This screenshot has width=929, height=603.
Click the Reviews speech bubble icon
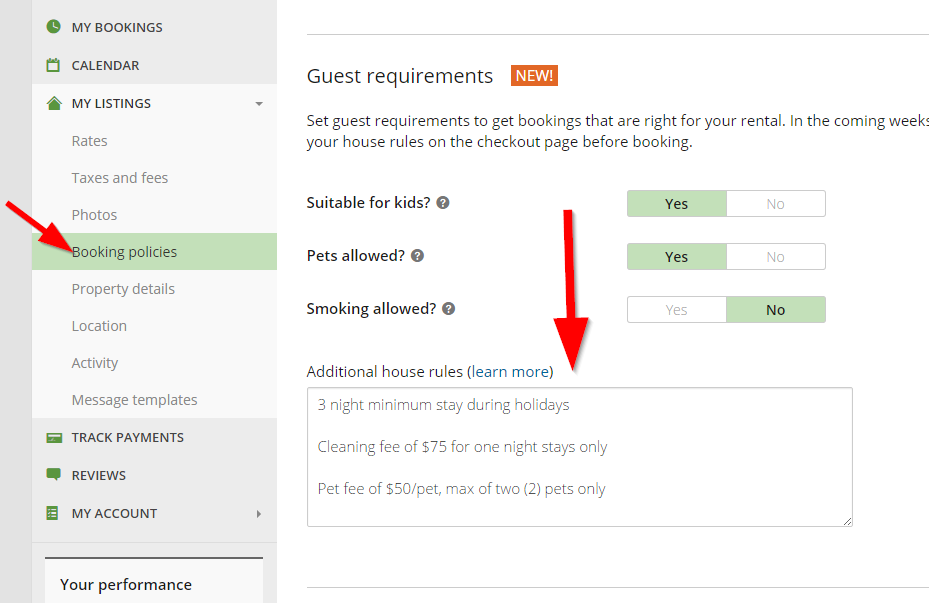53,475
